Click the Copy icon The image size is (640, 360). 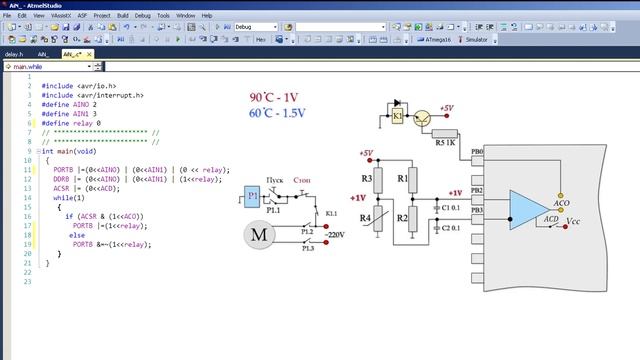click(x=101, y=27)
